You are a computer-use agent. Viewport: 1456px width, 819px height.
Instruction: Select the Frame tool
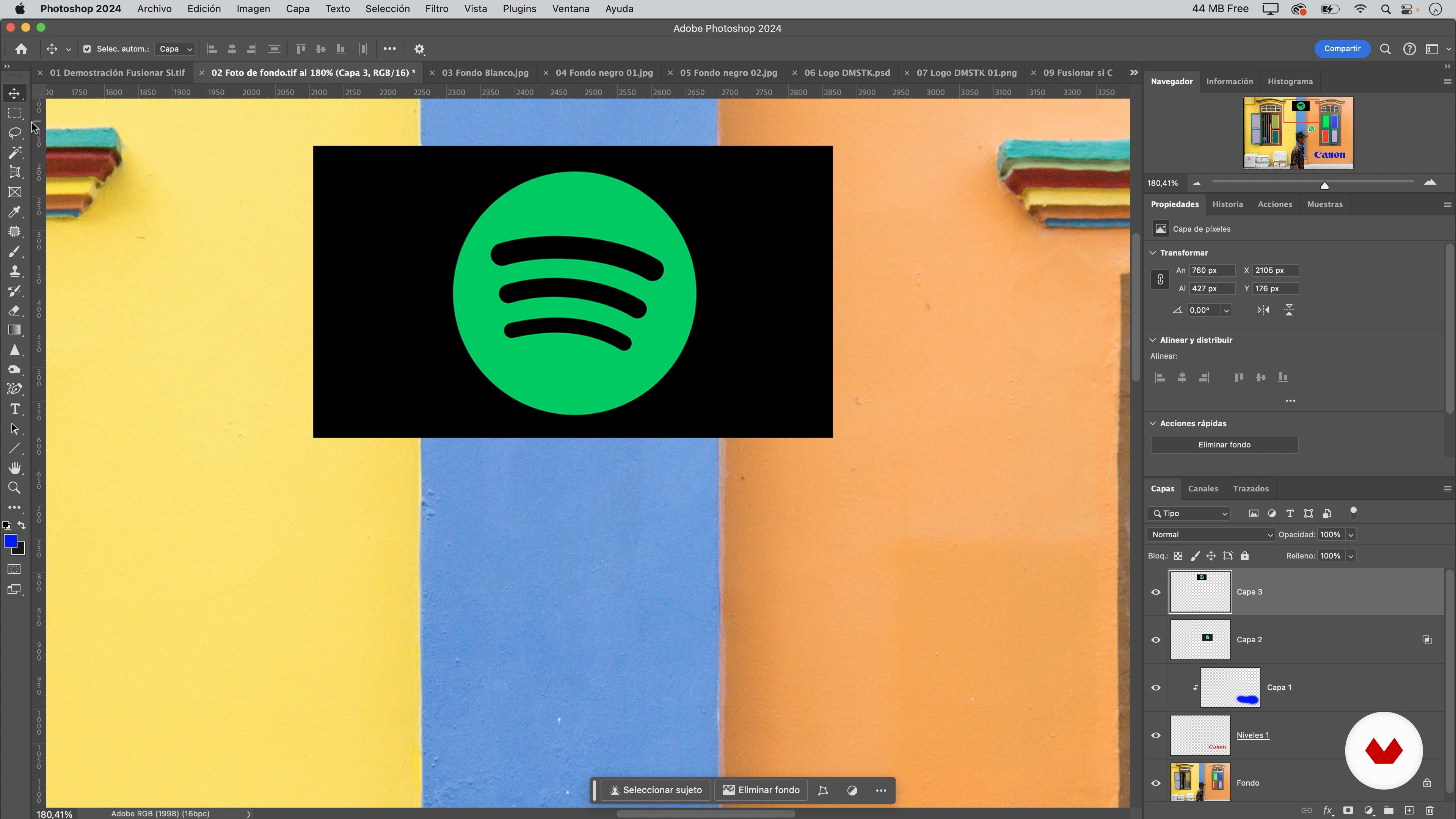(x=15, y=192)
